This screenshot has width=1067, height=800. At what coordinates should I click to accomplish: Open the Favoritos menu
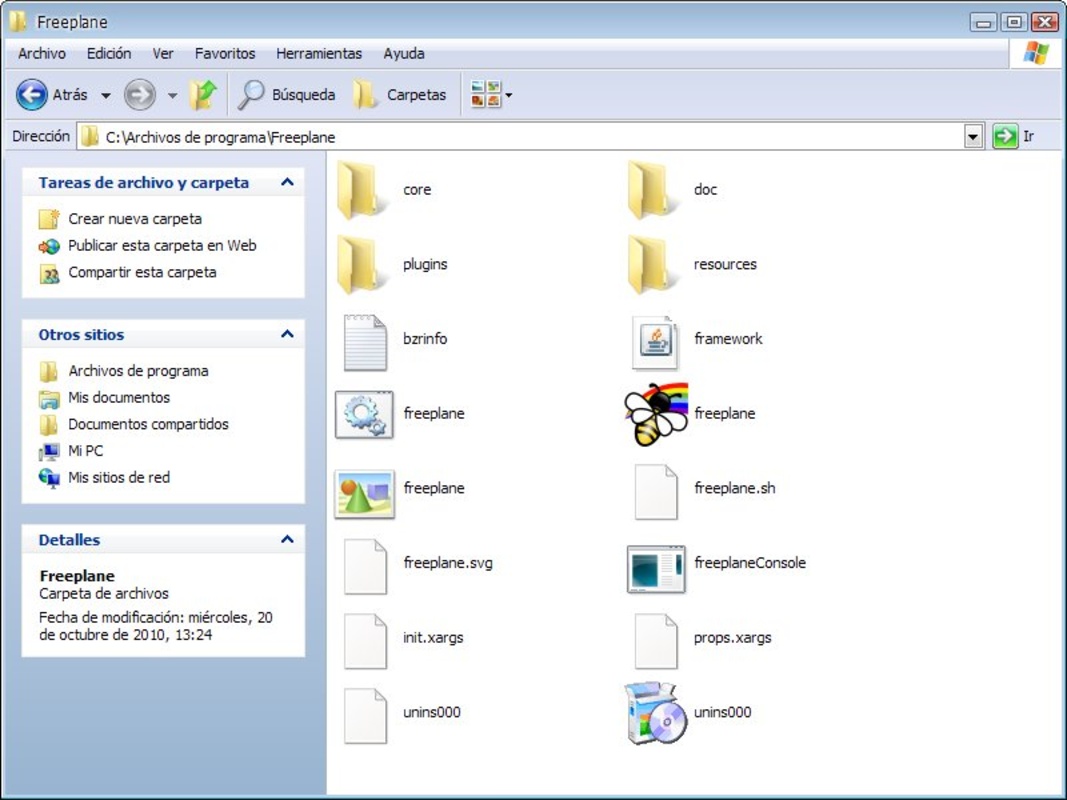click(225, 53)
